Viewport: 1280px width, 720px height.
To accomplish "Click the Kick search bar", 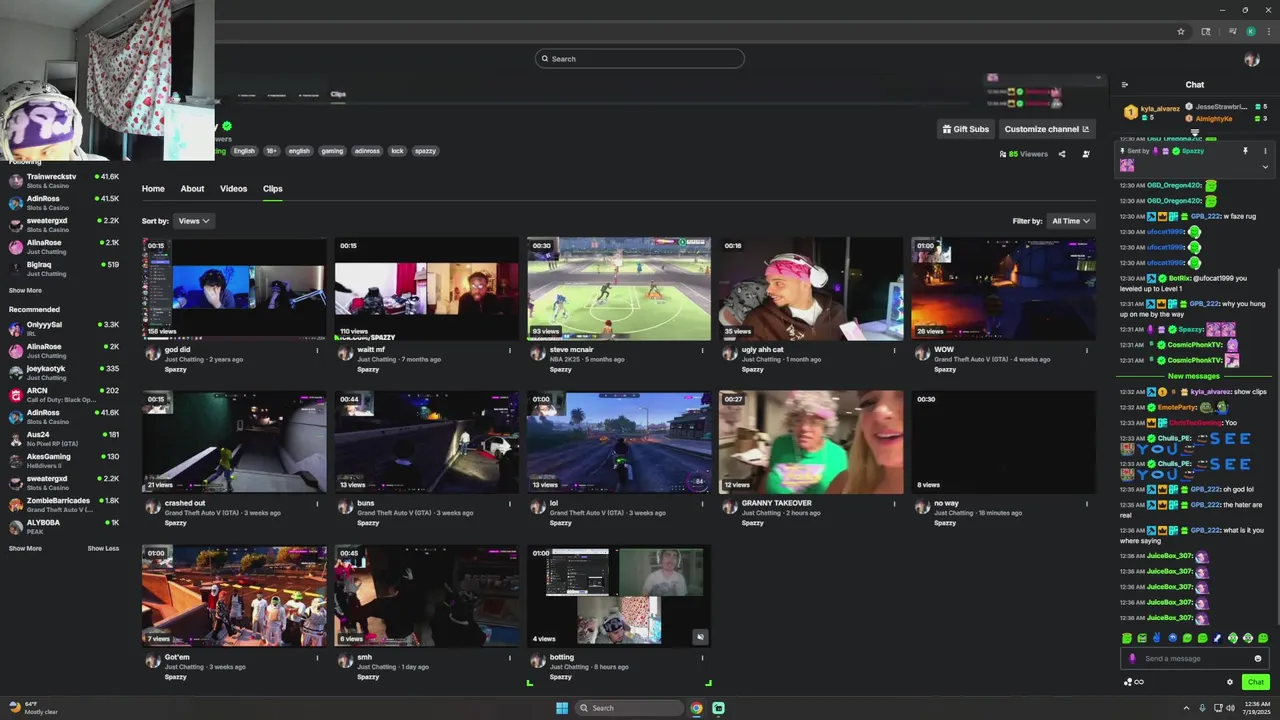I will coord(640,59).
